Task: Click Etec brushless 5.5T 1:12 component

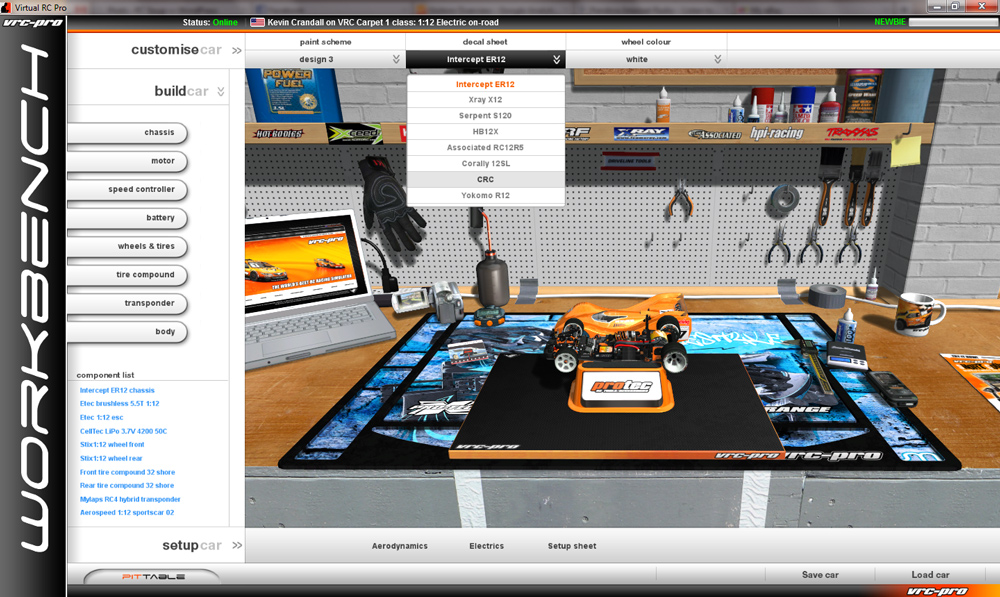Action: coord(120,404)
